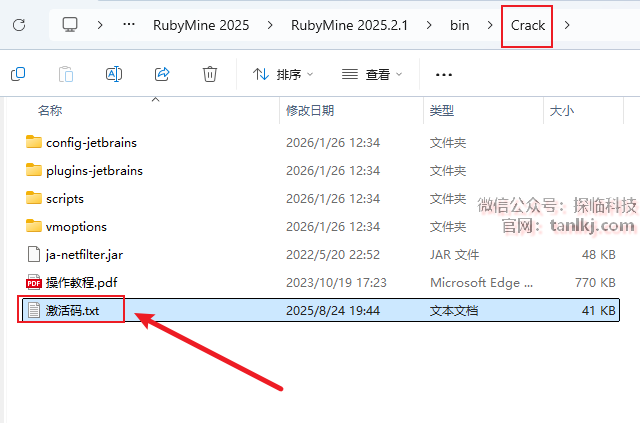This screenshot has height=423, width=640.
Task: Click the Rename toolbar icon
Action: coord(114,74)
